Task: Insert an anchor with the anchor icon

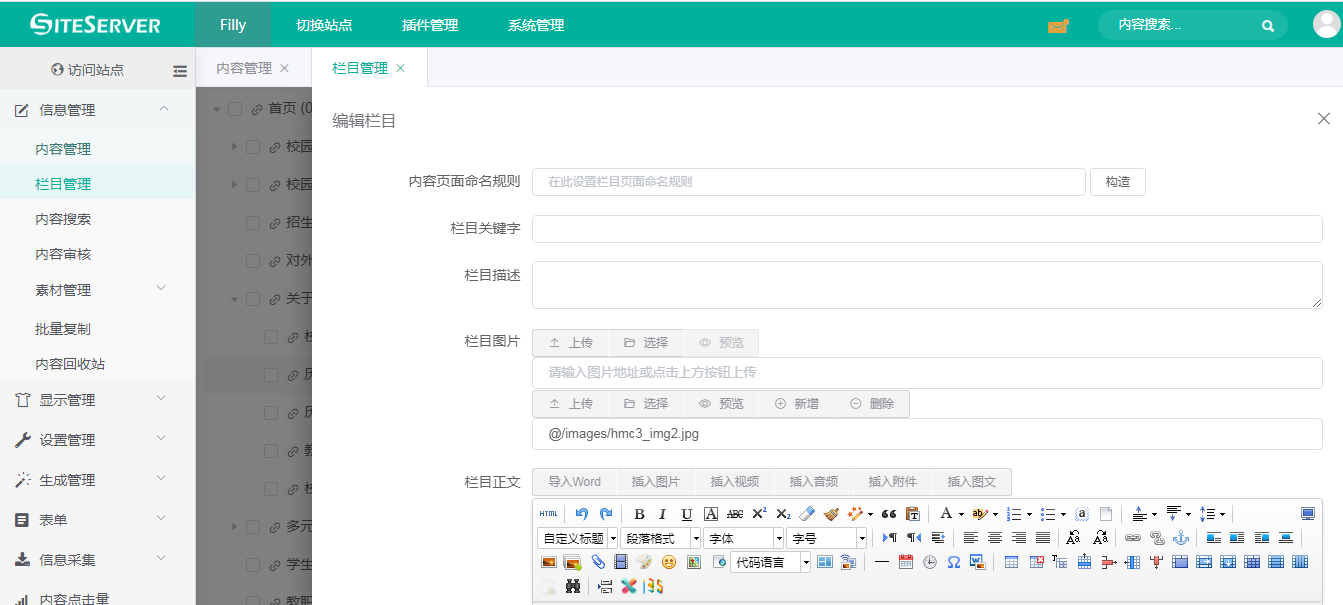Action: point(1180,538)
